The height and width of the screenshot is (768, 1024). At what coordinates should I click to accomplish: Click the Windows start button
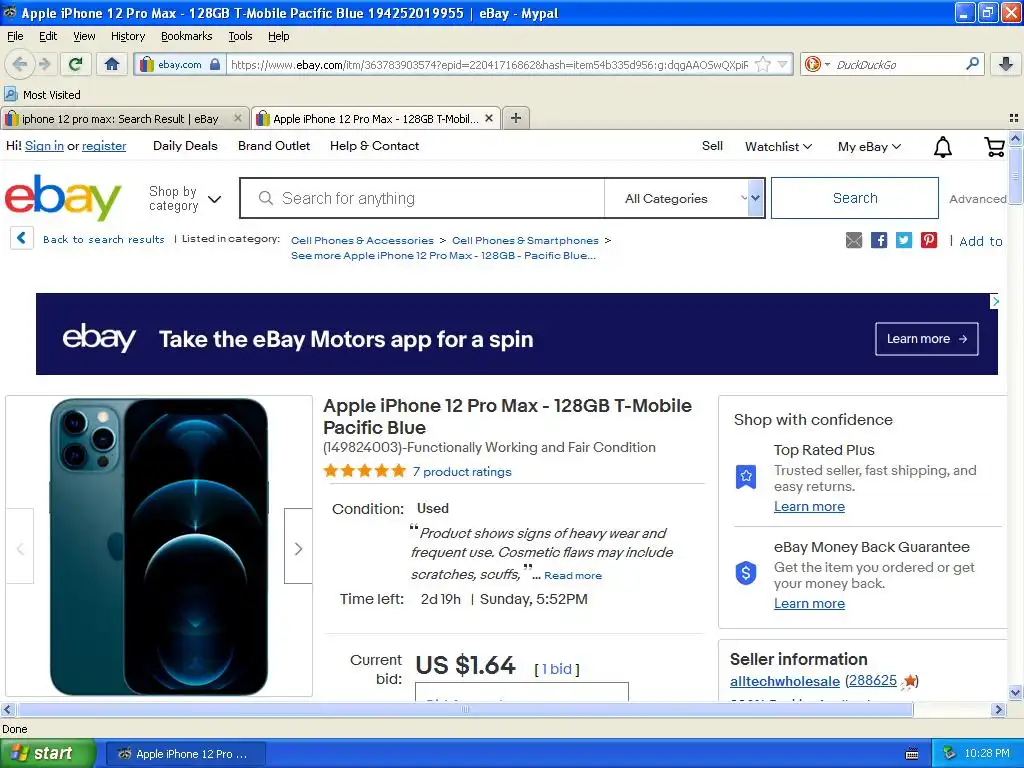click(47, 753)
